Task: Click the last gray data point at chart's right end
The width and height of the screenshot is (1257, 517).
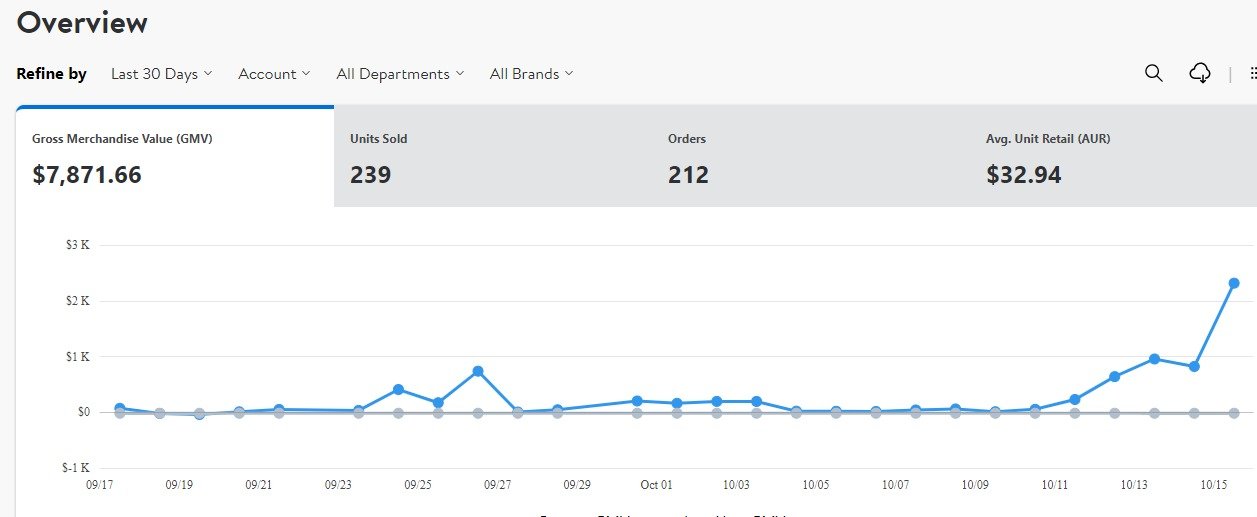Action: (x=1234, y=413)
